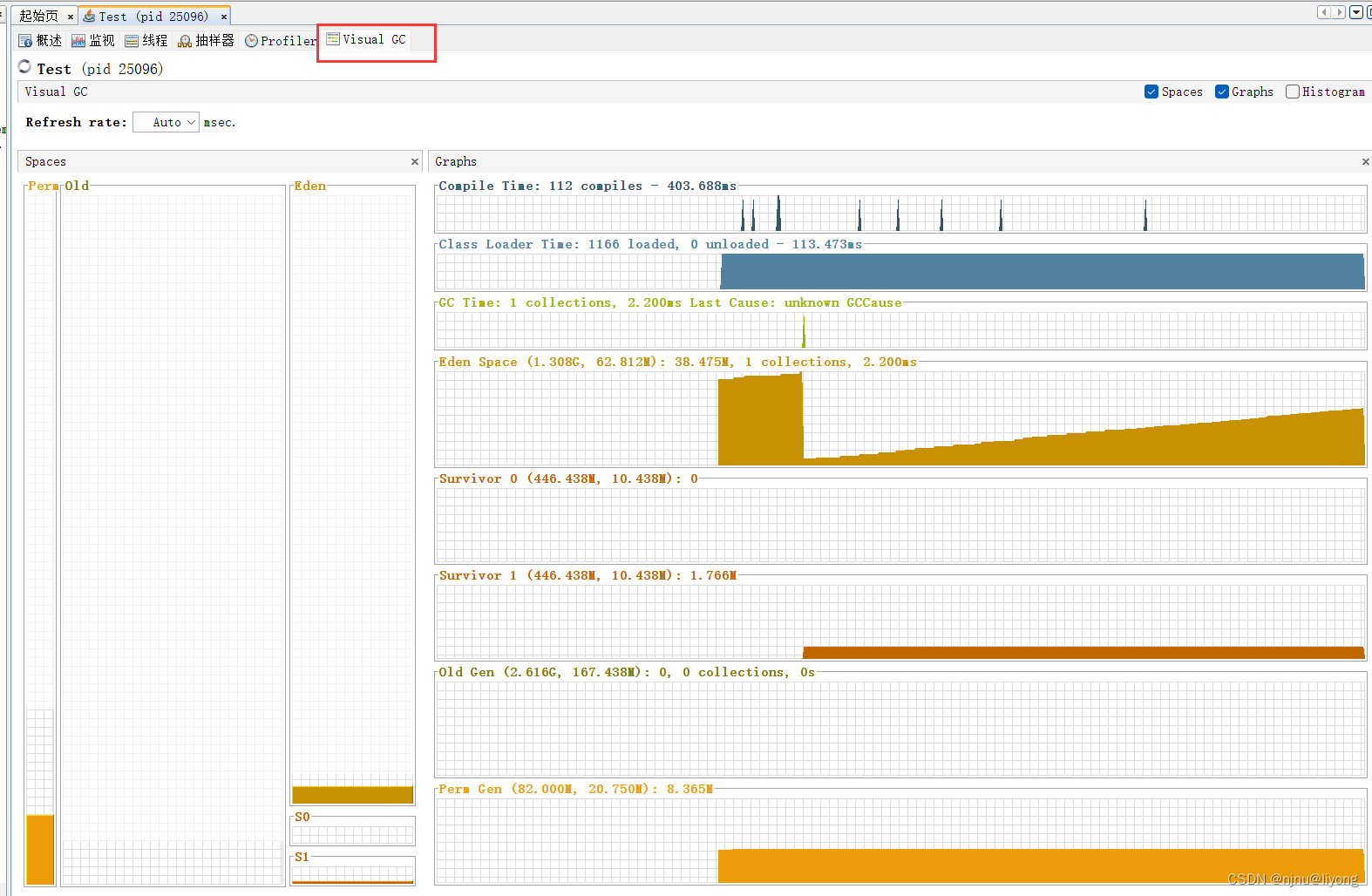Select the Visual GC tab
Screen dimensions: 1372x896
pyautogui.click(x=366, y=39)
